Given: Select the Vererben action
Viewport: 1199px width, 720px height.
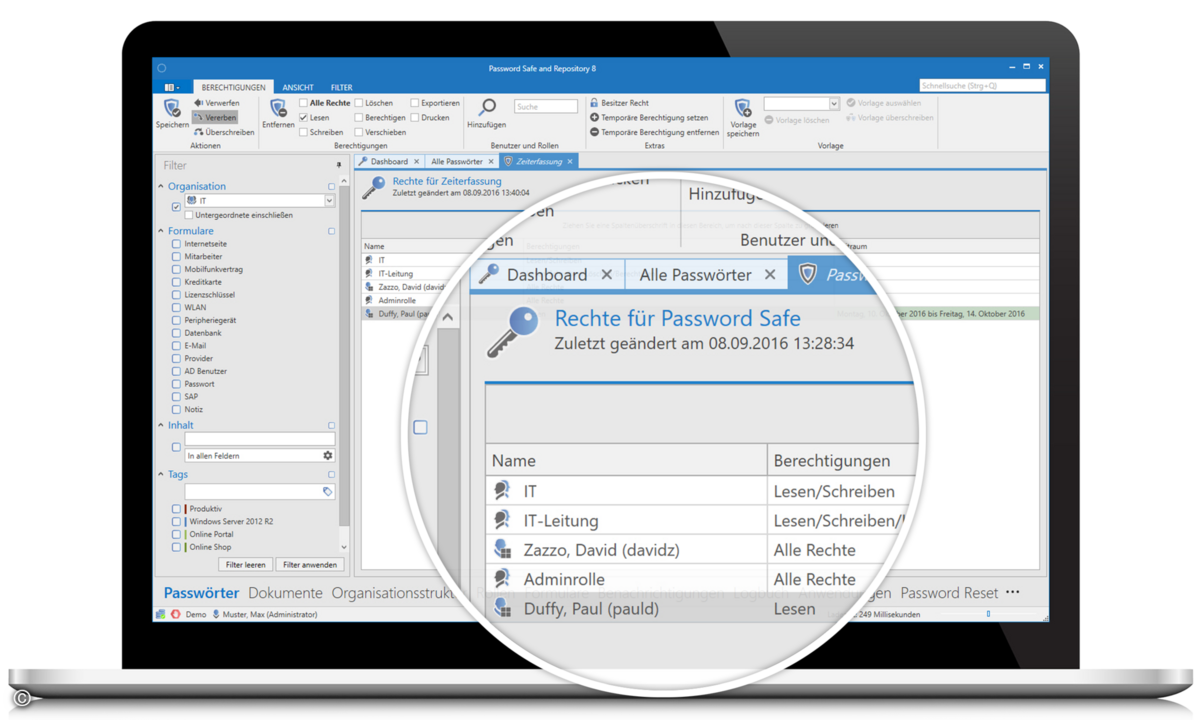Looking at the screenshot, I should [x=215, y=118].
